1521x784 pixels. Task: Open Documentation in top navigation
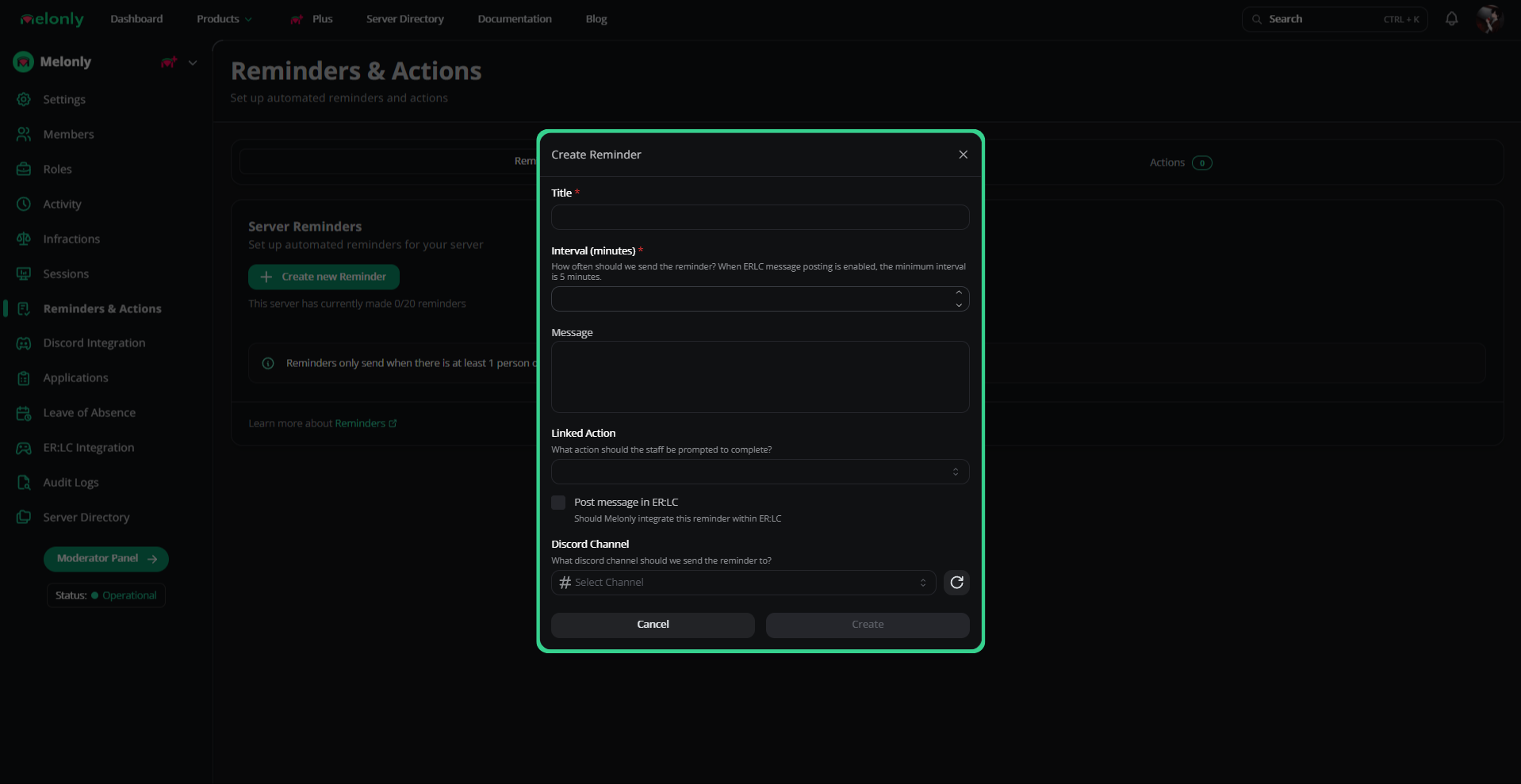(515, 19)
